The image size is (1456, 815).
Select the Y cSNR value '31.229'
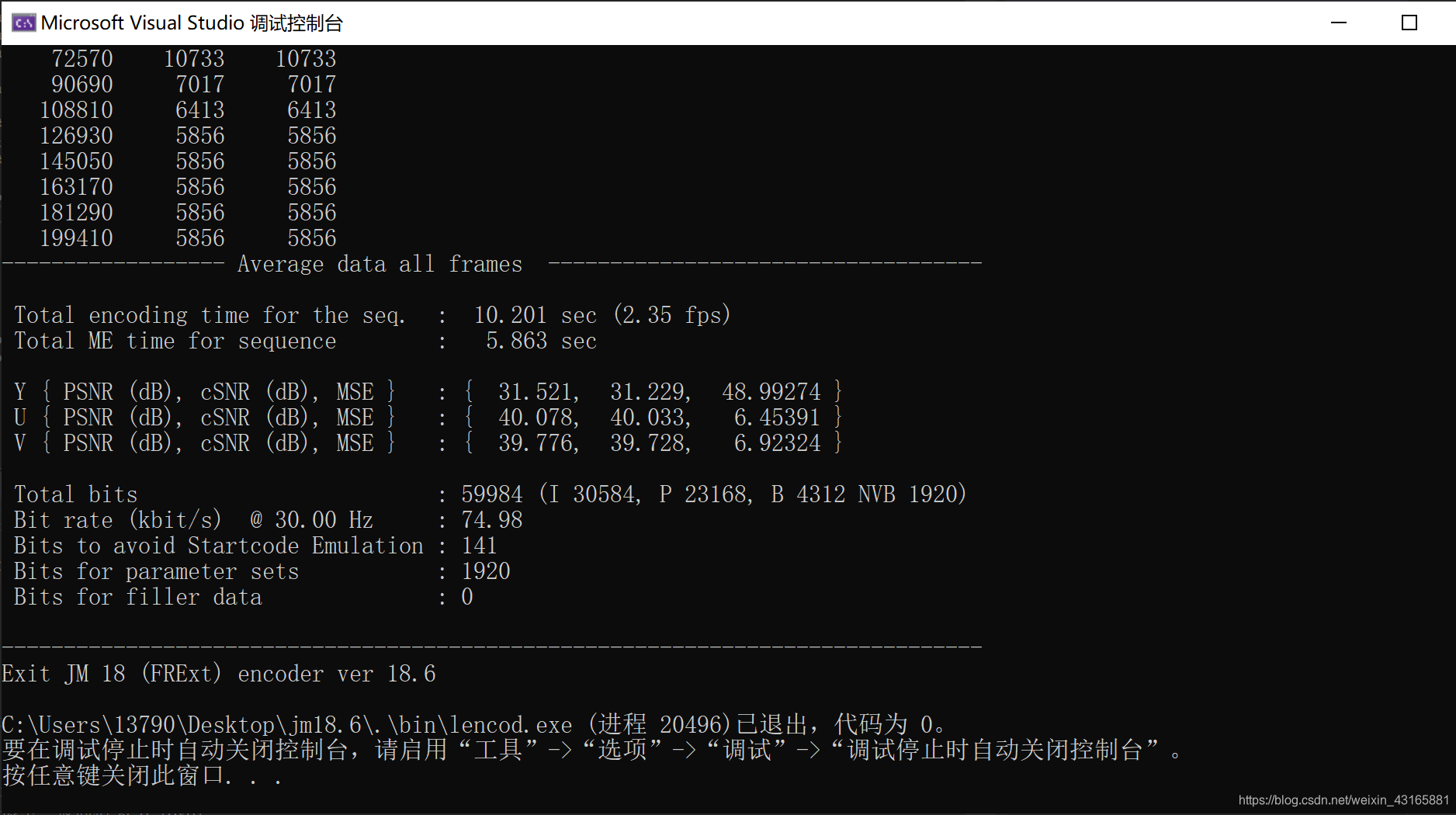point(649,392)
